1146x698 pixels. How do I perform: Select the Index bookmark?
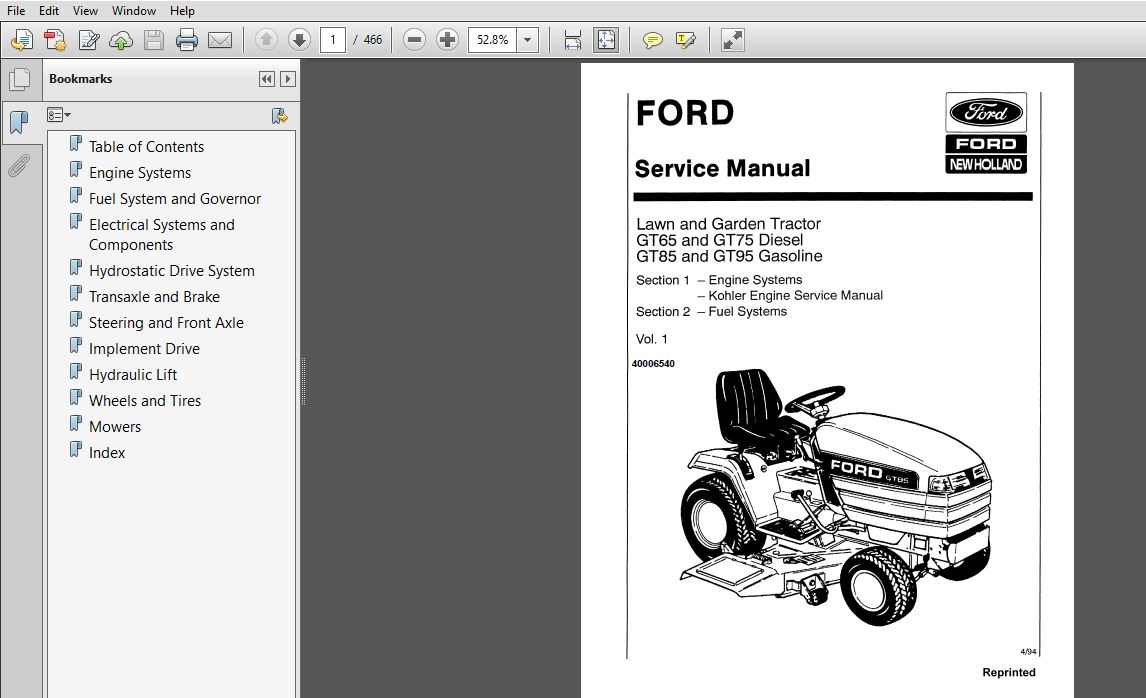coord(107,452)
